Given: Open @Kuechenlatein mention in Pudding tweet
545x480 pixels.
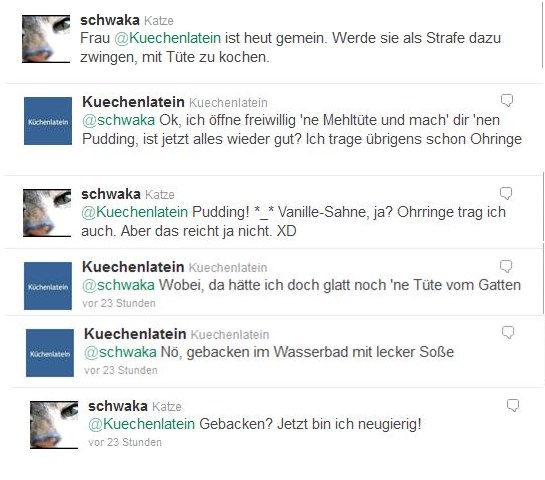Looking at the screenshot, I should pyautogui.click(x=135, y=212).
